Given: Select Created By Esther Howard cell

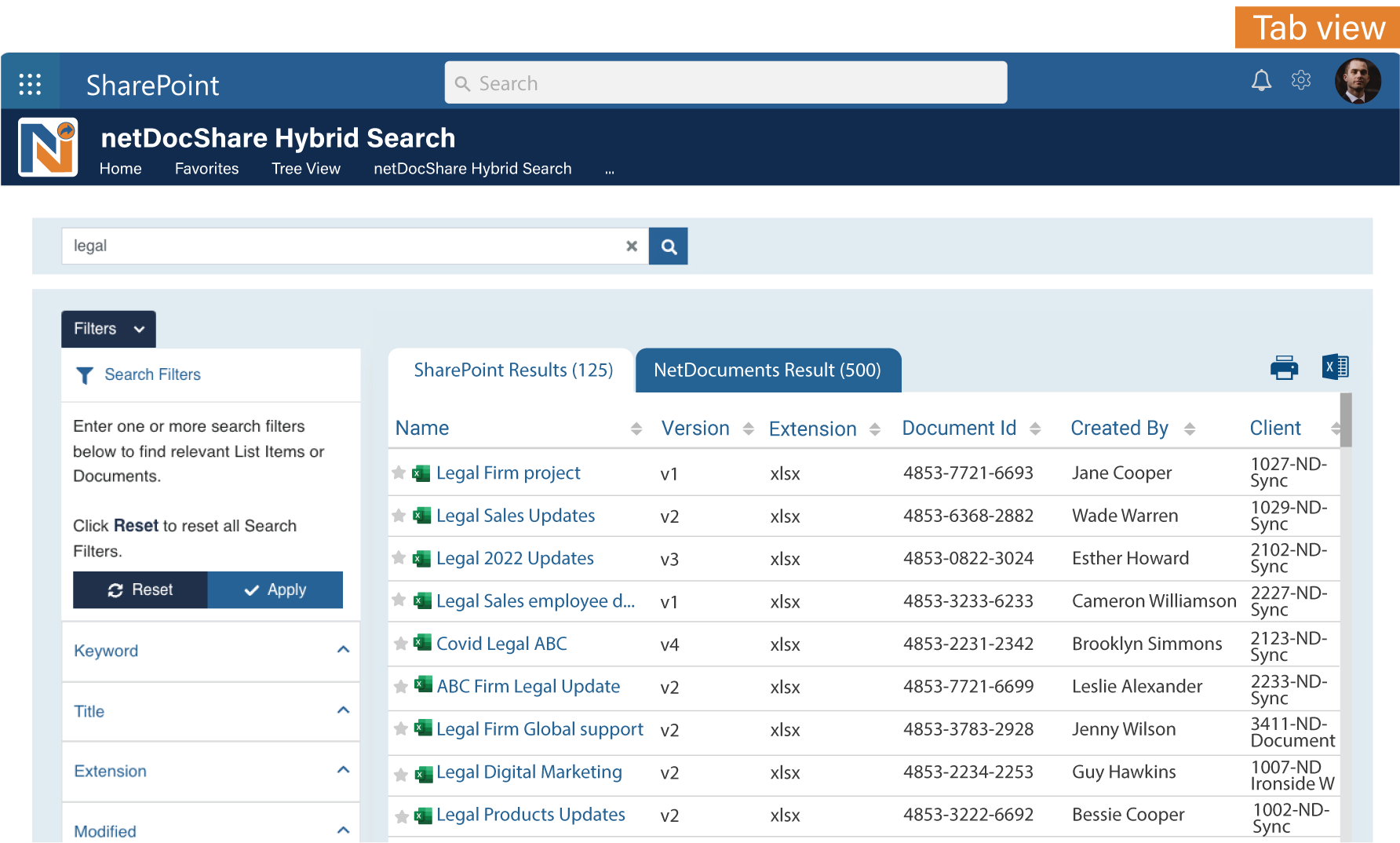Looking at the screenshot, I should [1131, 558].
